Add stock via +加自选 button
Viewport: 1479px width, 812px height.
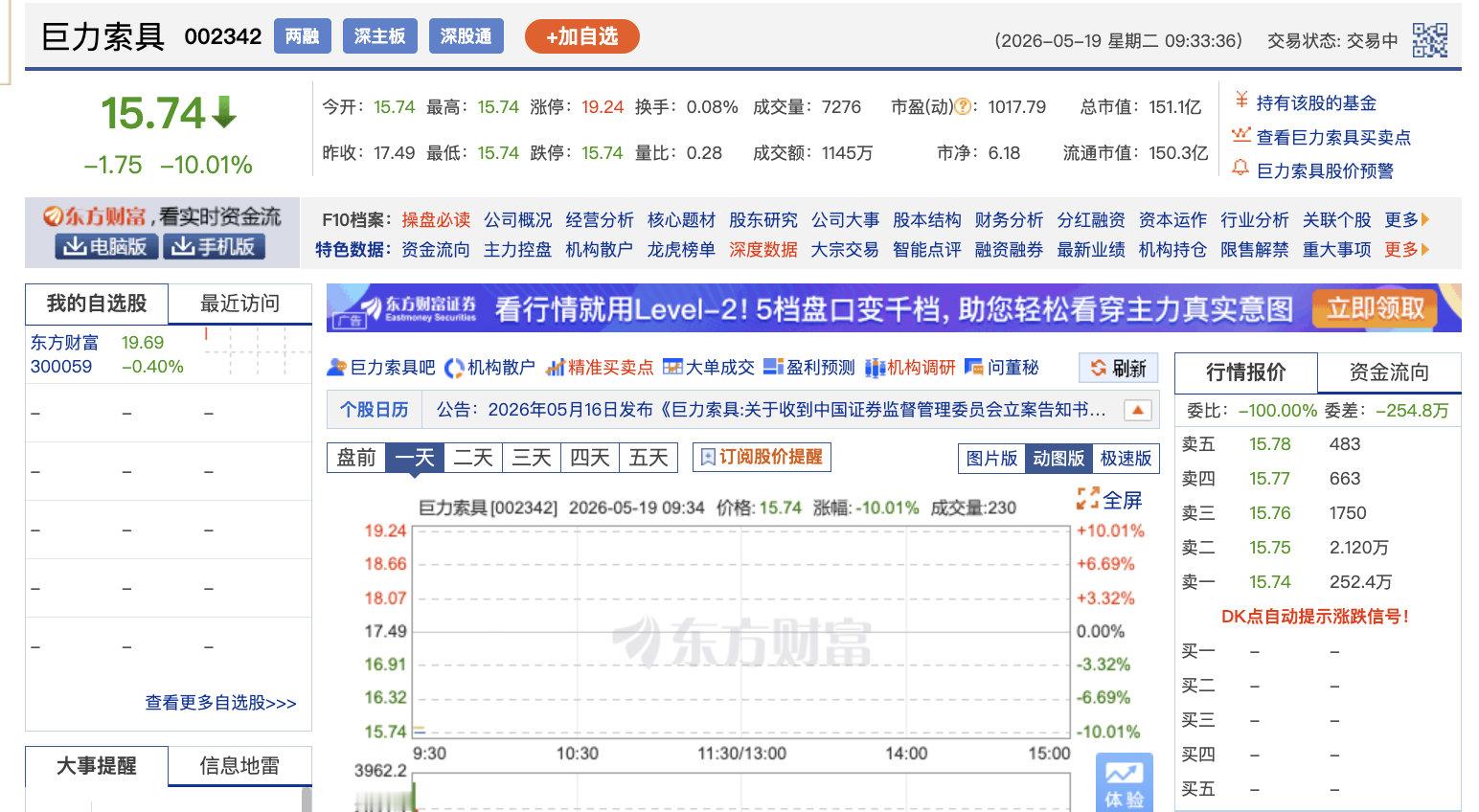pos(582,36)
